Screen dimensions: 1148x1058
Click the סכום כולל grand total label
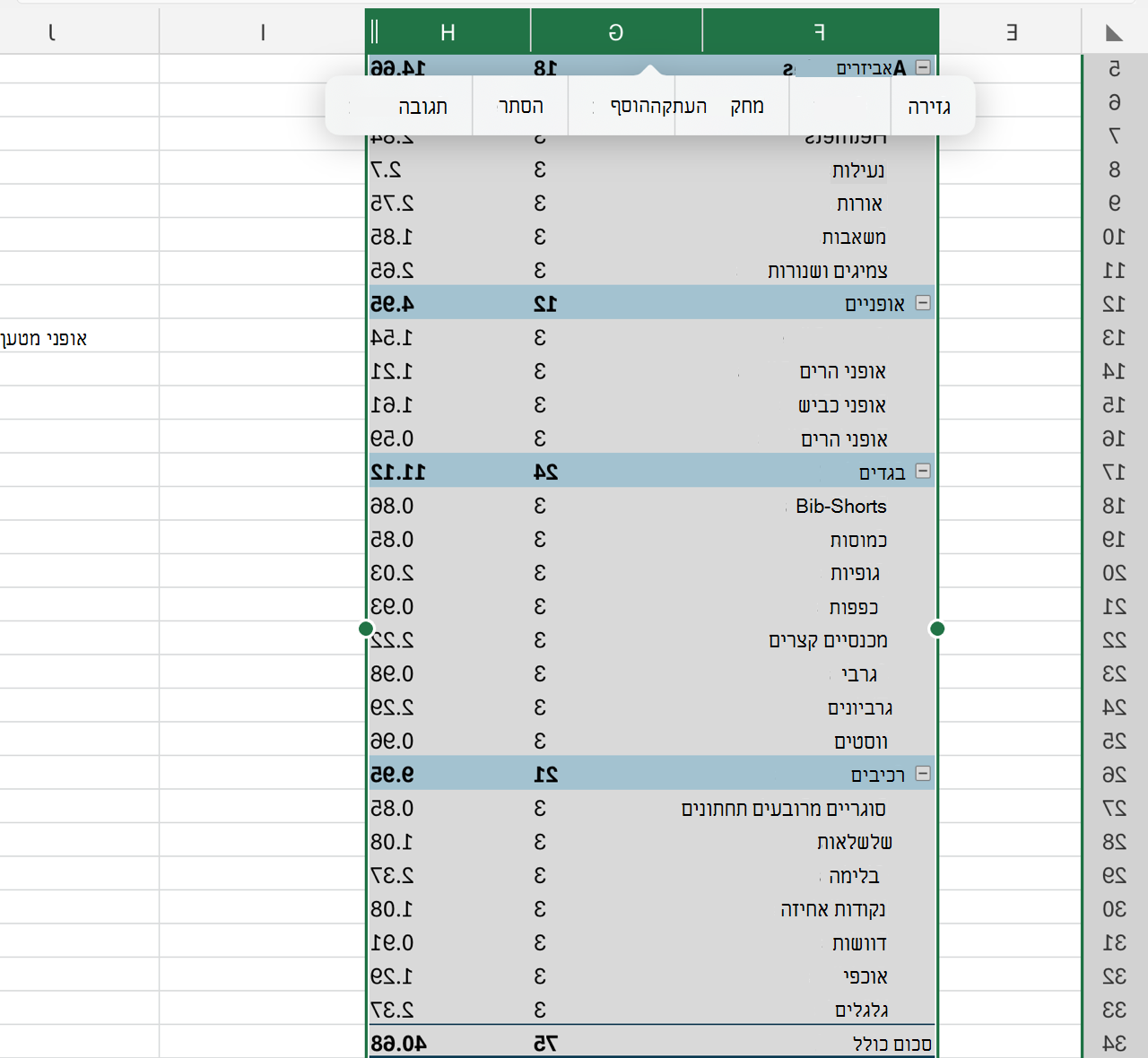pos(891,1044)
